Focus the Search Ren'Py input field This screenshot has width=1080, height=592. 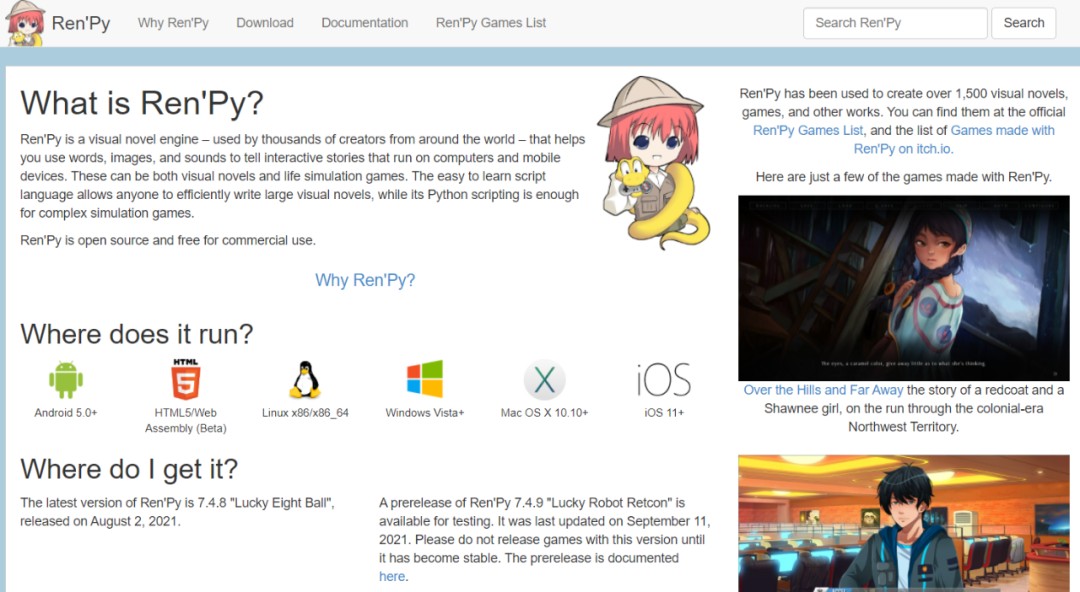point(895,23)
